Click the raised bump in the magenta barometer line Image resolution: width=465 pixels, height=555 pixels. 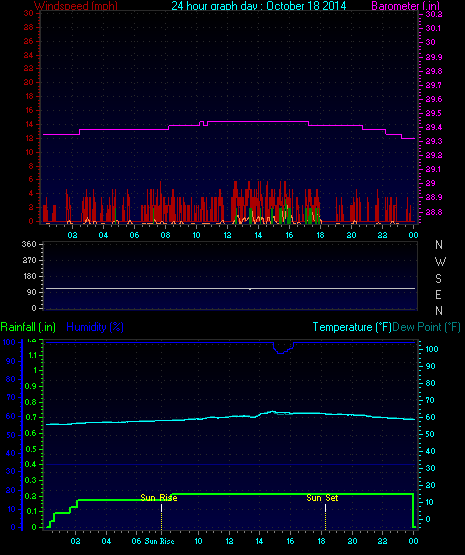[x=203, y=123]
